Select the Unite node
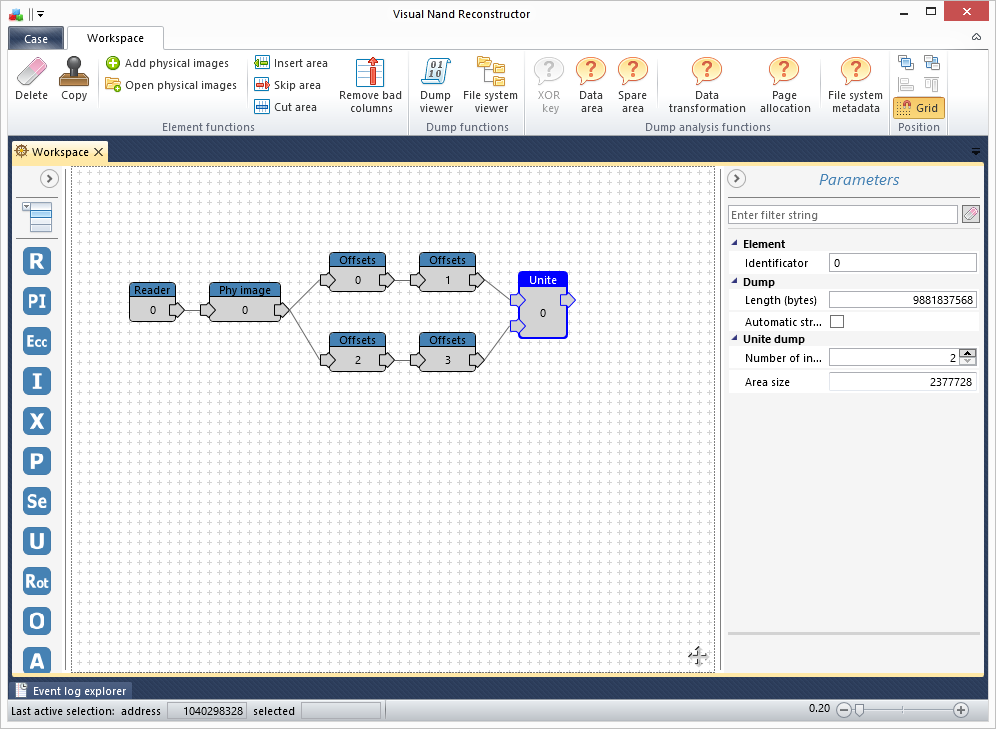 click(543, 305)
